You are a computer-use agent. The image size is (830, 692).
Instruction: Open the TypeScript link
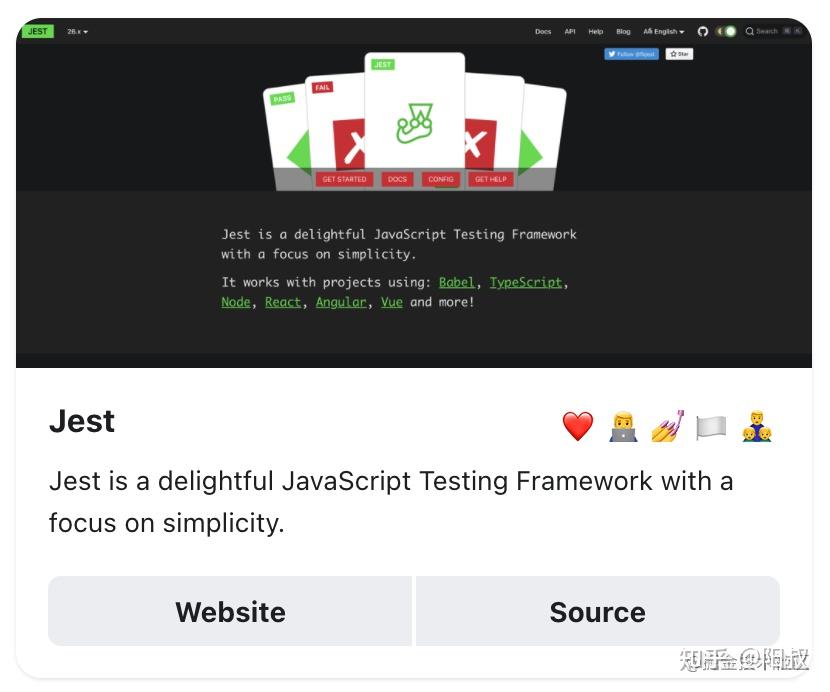525,283
